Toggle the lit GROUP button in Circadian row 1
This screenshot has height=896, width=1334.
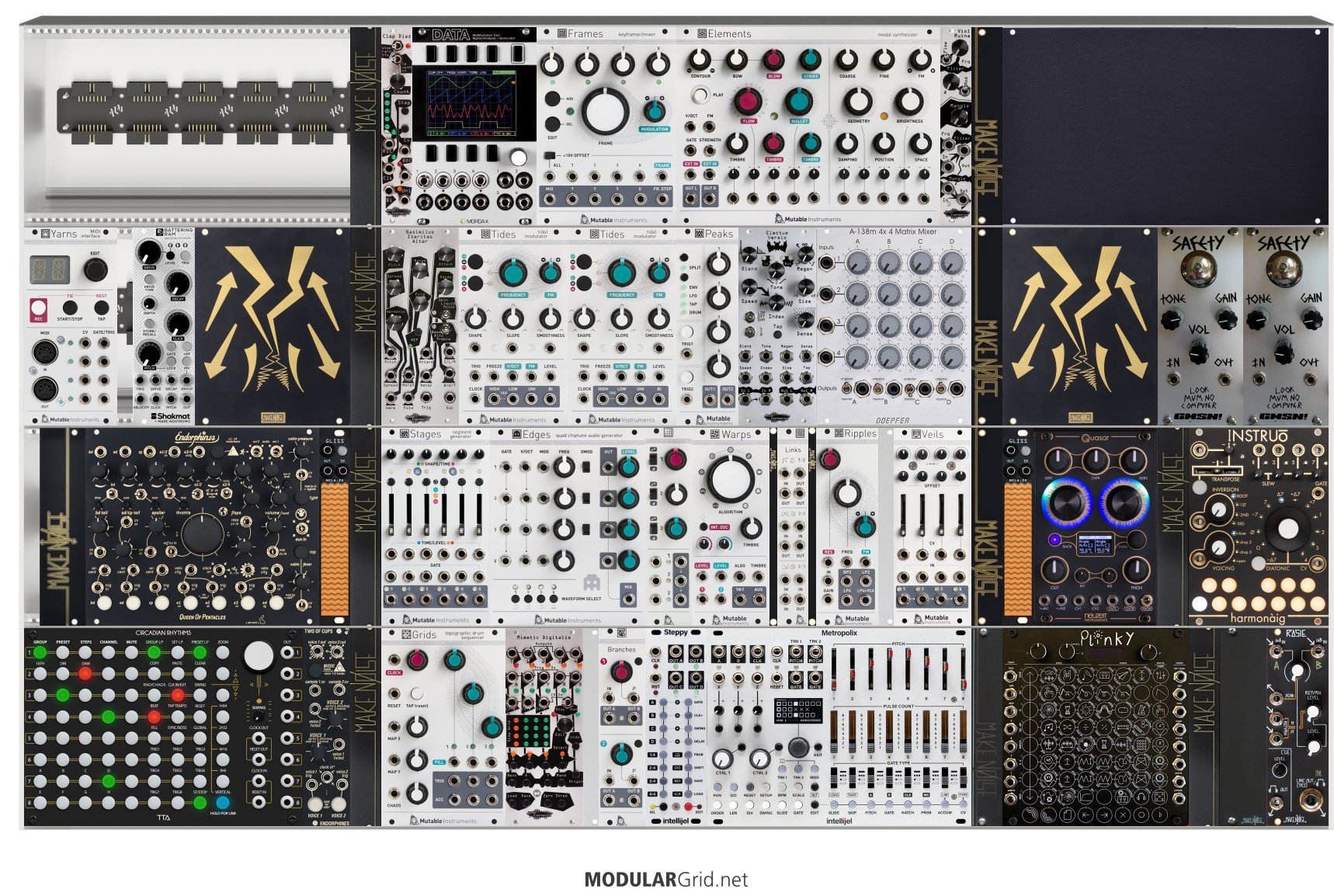[40, 652]
